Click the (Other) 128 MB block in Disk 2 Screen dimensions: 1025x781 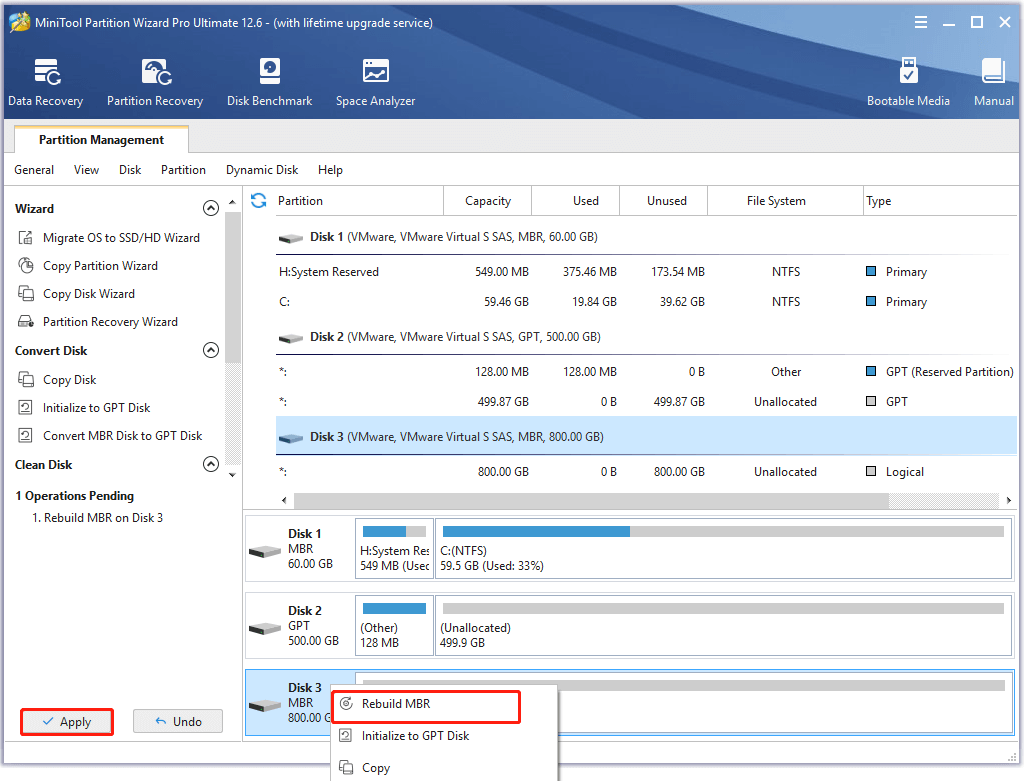click(x=394, y=625)
